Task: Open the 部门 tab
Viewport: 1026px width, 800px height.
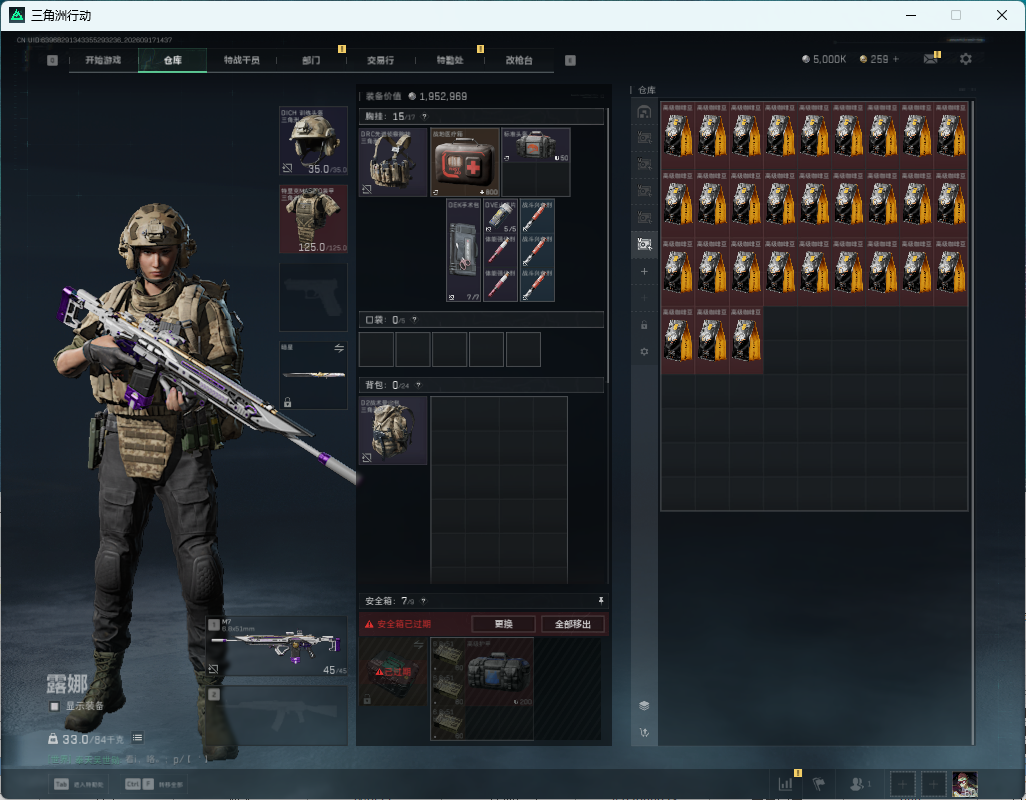Action: pos(311,60)
